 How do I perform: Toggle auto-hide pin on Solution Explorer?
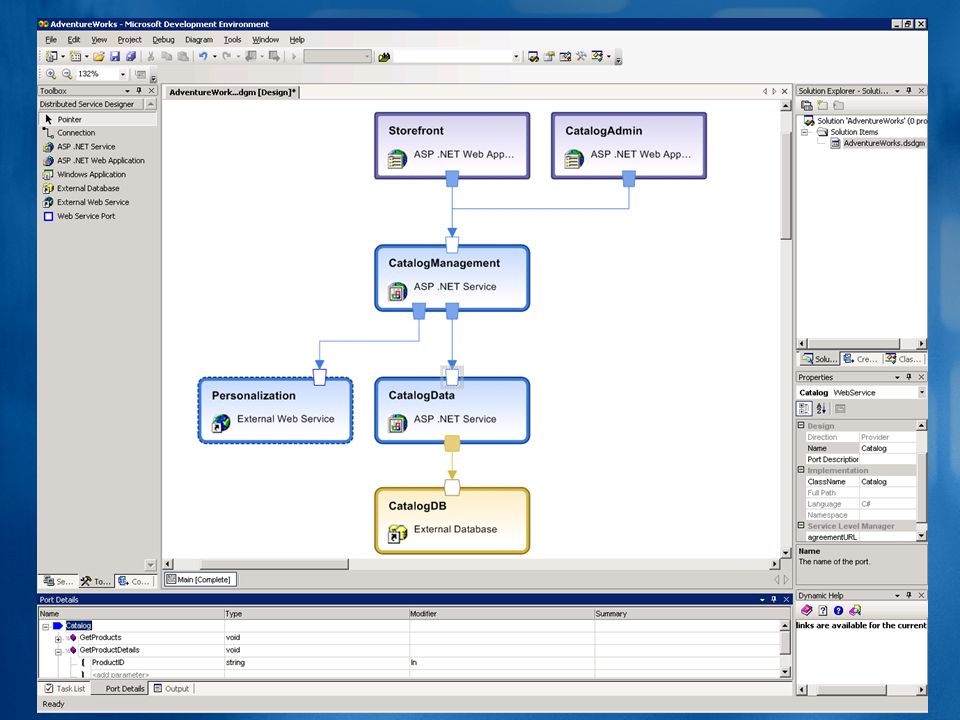pyautogui.click(x=909, y=91)
